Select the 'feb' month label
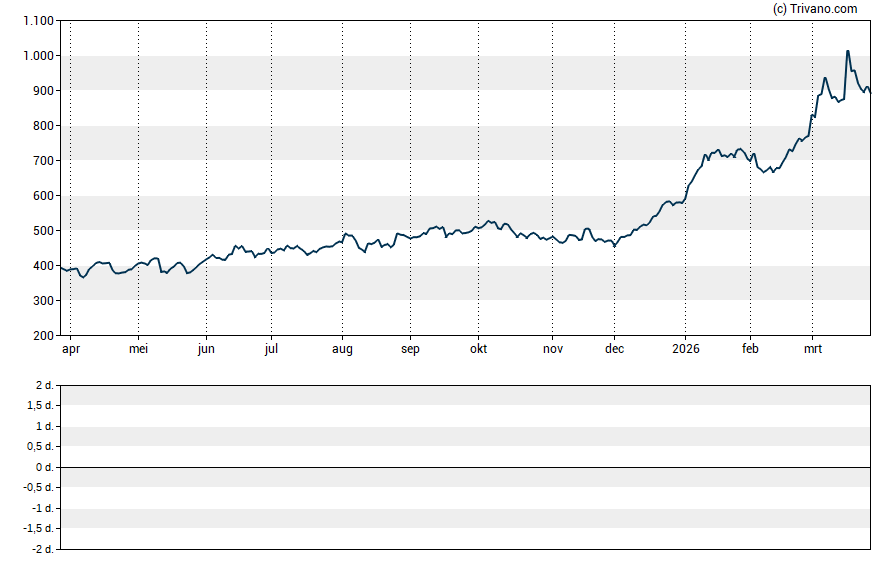This screenshot has width=888, height=565. pyautogui.click(x=750, y=349)
